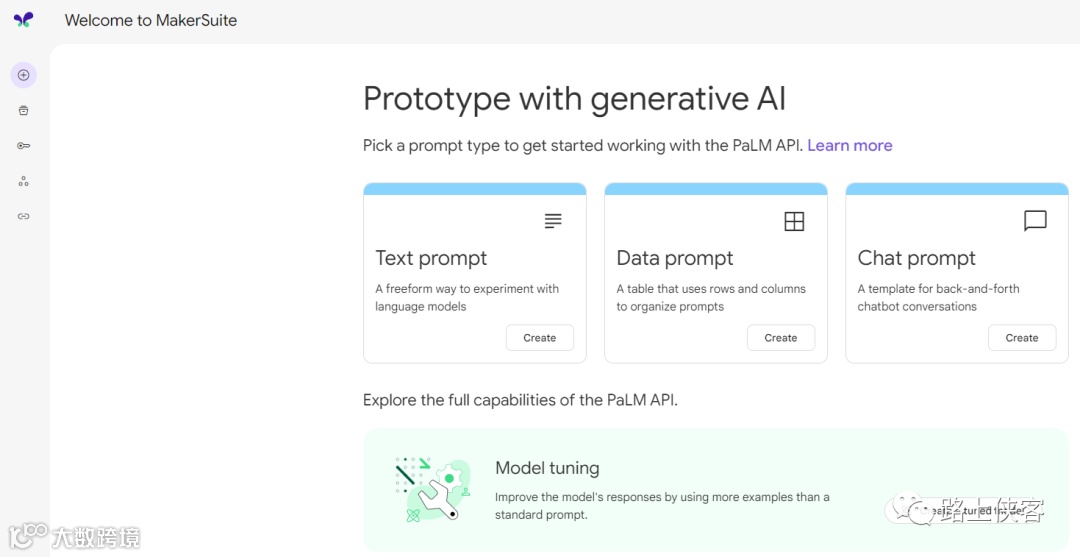Open the Model tuning heading
Image resolution: width=1080 pixels, height=557 pixels.
547,468
